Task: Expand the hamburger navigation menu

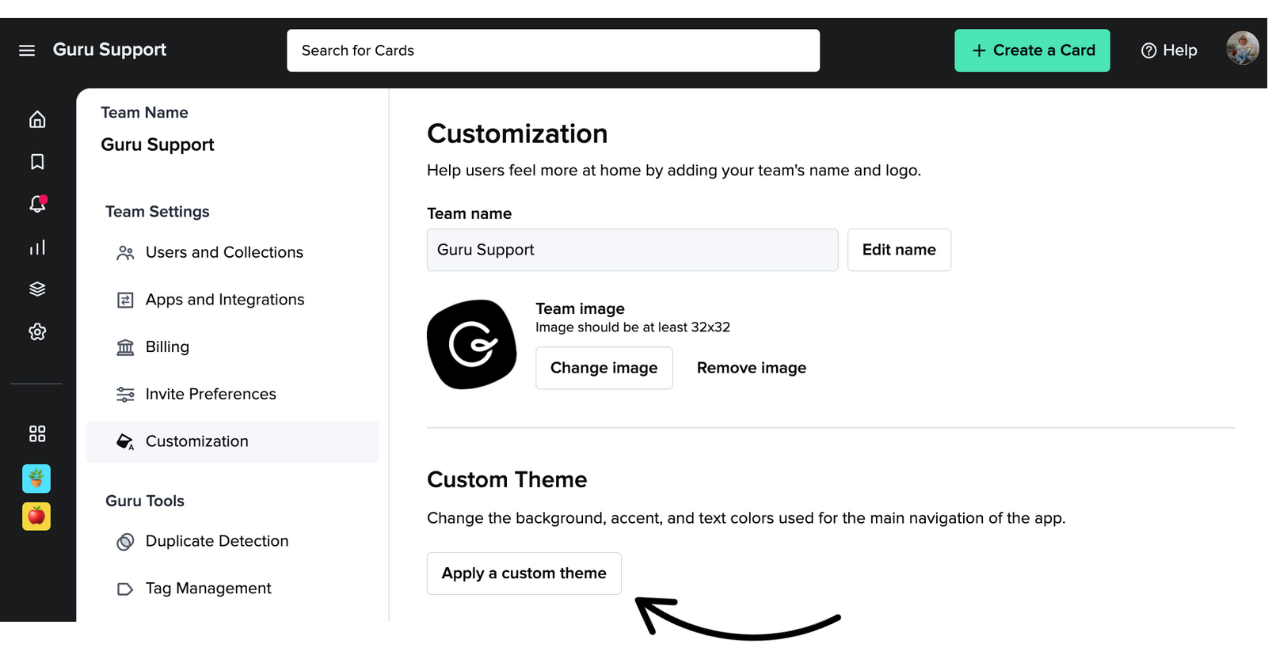Action: pyautogui.click(x=26, y=50)
